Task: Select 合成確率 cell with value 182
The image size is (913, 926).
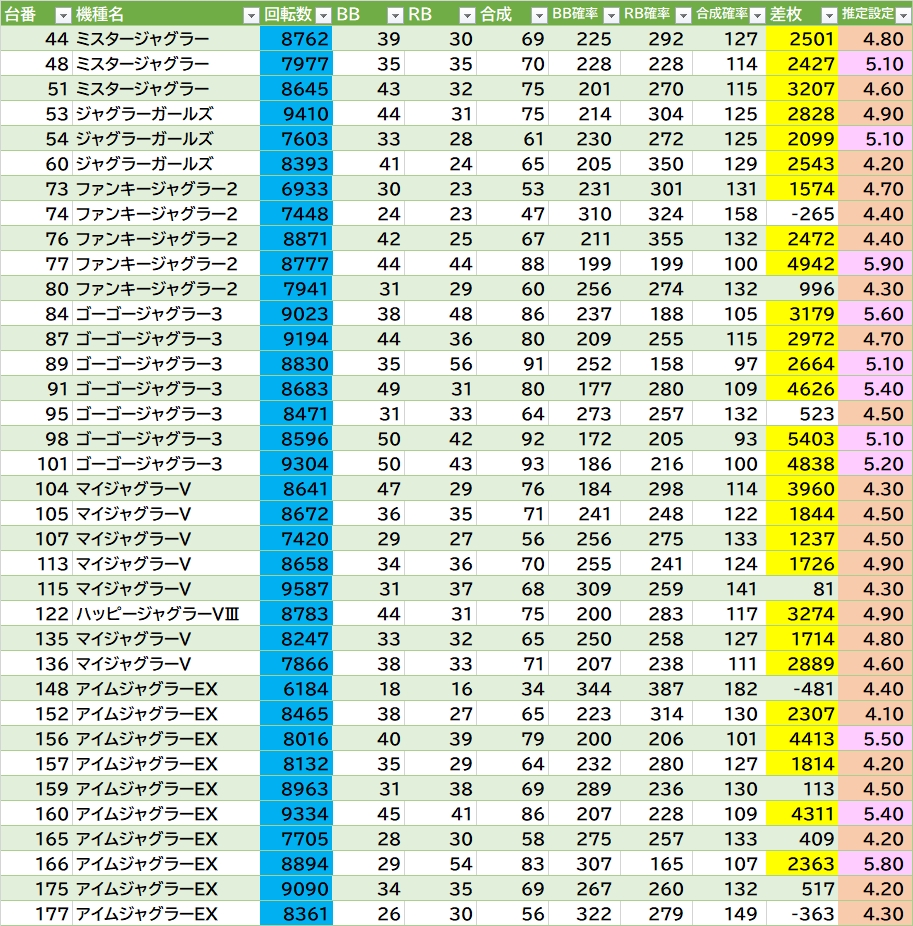Action: (729, 689)
